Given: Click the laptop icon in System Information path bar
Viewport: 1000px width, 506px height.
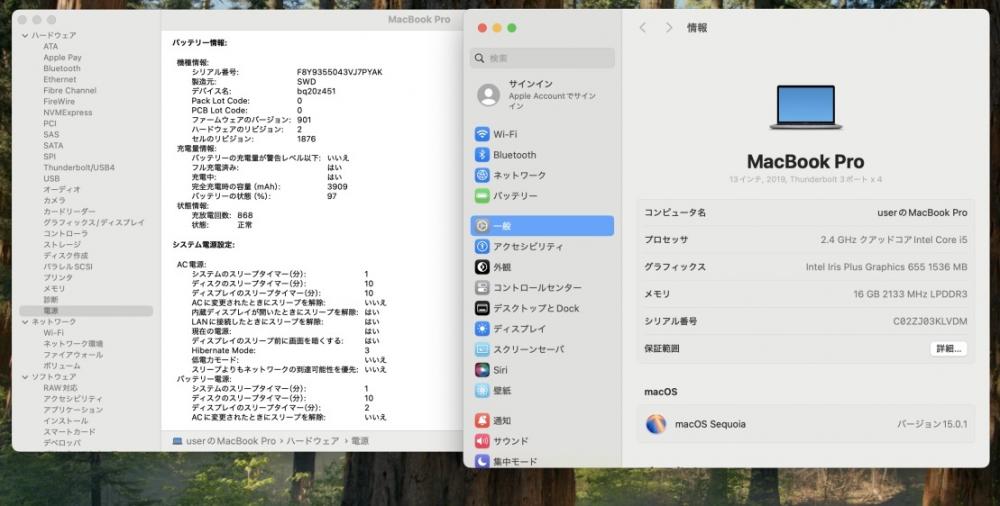Looking at the screenshot, I should click(177, 441).
